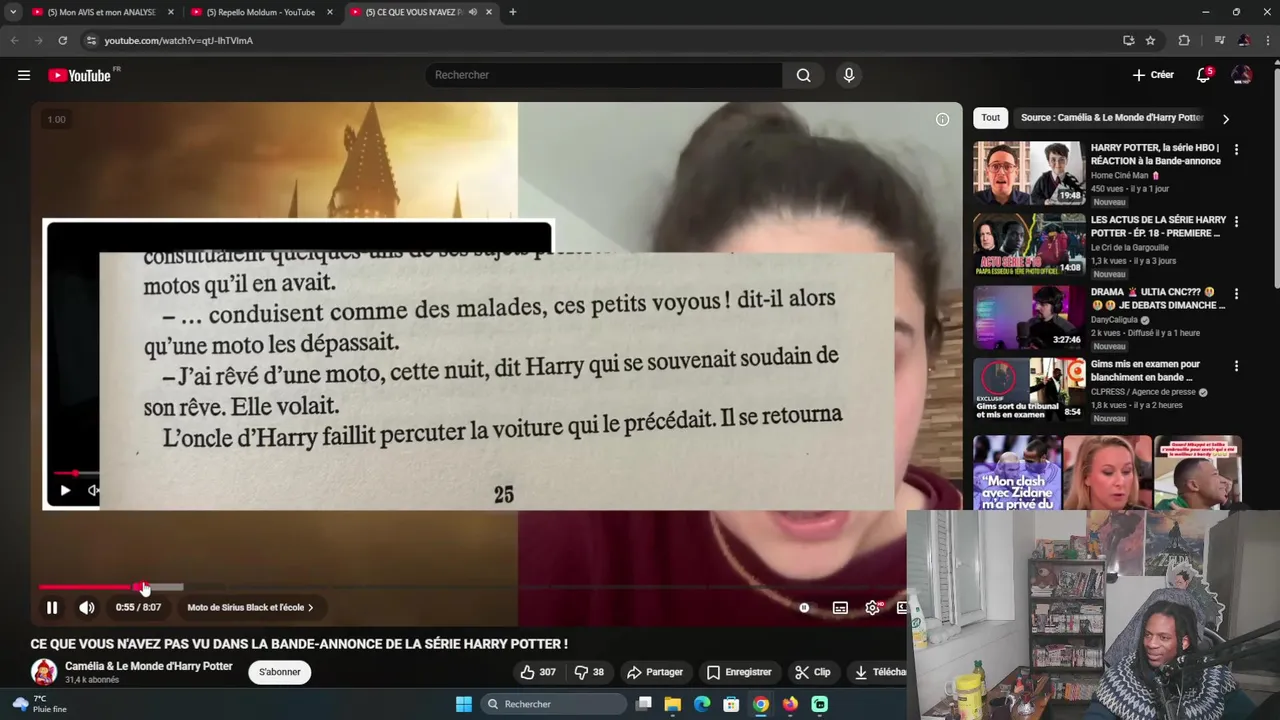
Task: Open the YouTube guide hamburger menu
Action: tap(24, 75)
